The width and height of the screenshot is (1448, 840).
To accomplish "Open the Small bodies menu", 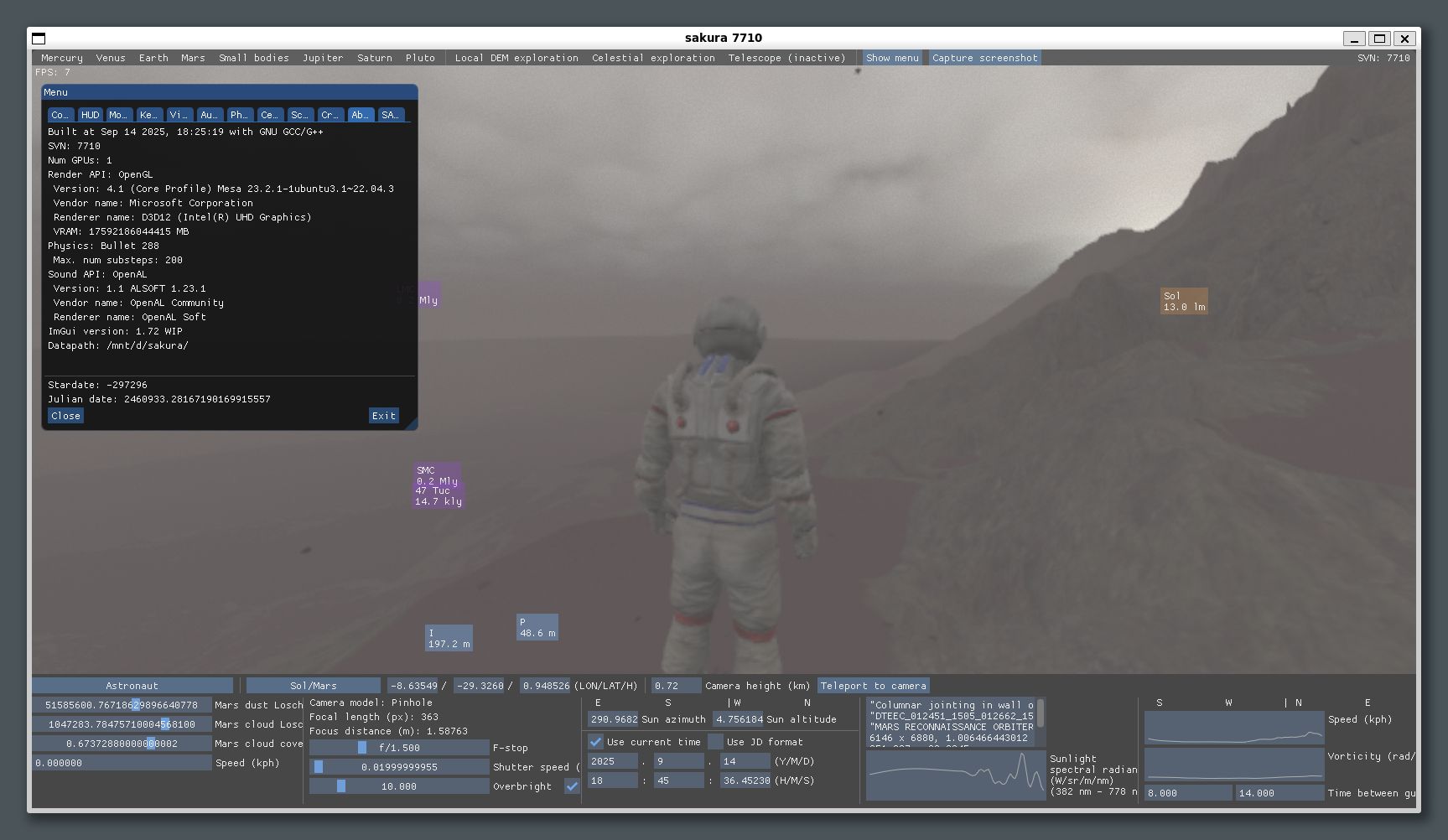I will pos(254,58).
